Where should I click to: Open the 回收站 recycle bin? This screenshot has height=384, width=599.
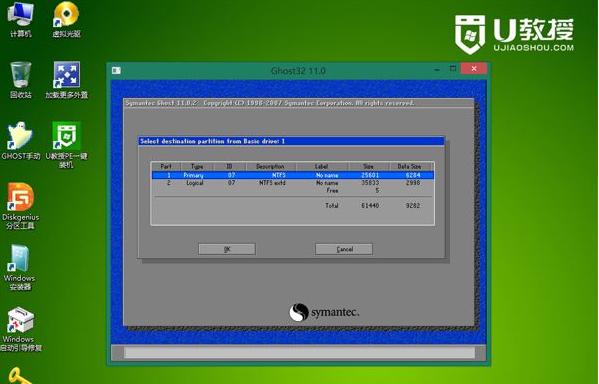pyautogui.click(x=21, y=79)
